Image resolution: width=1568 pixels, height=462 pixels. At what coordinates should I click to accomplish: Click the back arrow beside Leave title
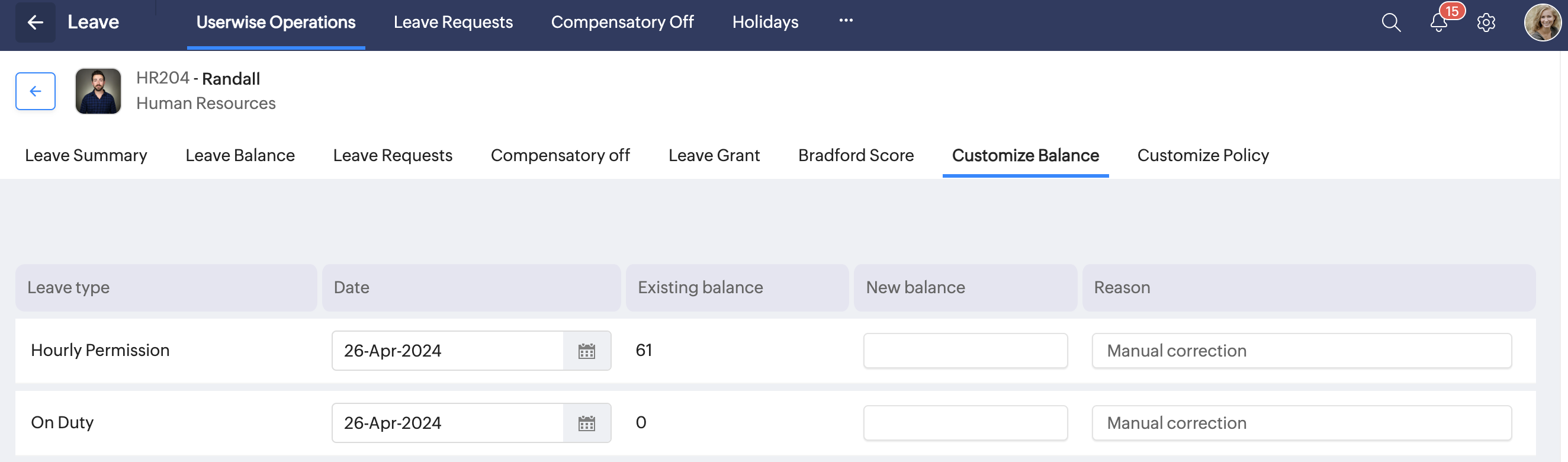pos(36,23)
